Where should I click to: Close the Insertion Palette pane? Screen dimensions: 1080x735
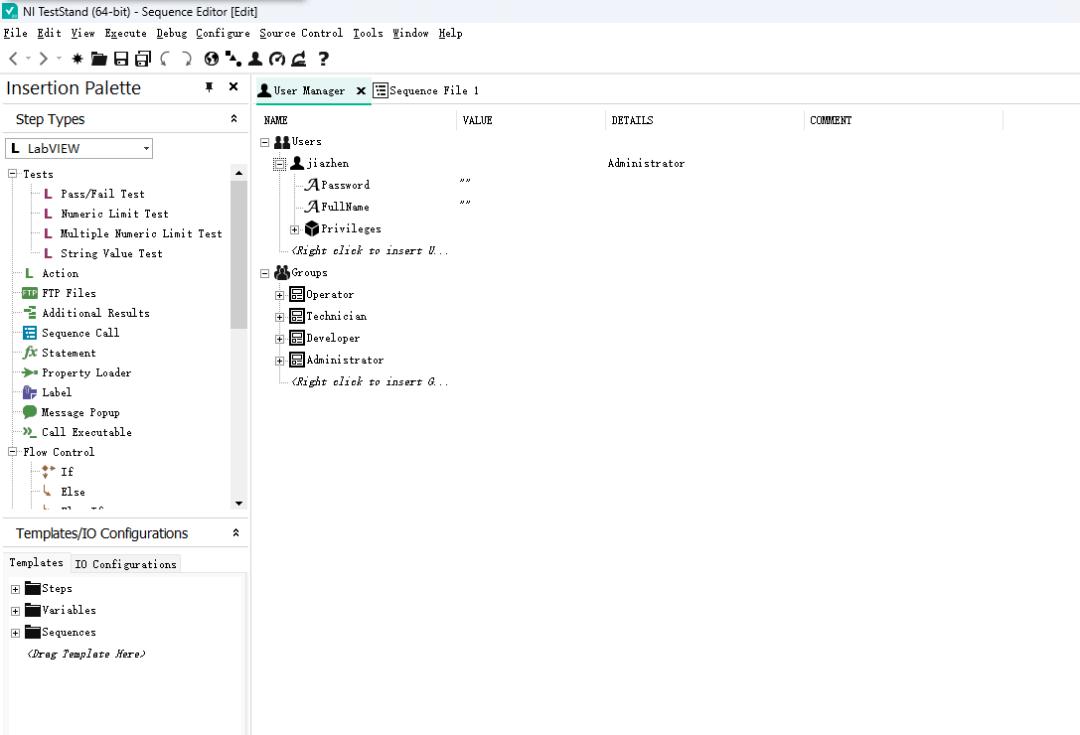click(x=233, y=87)
